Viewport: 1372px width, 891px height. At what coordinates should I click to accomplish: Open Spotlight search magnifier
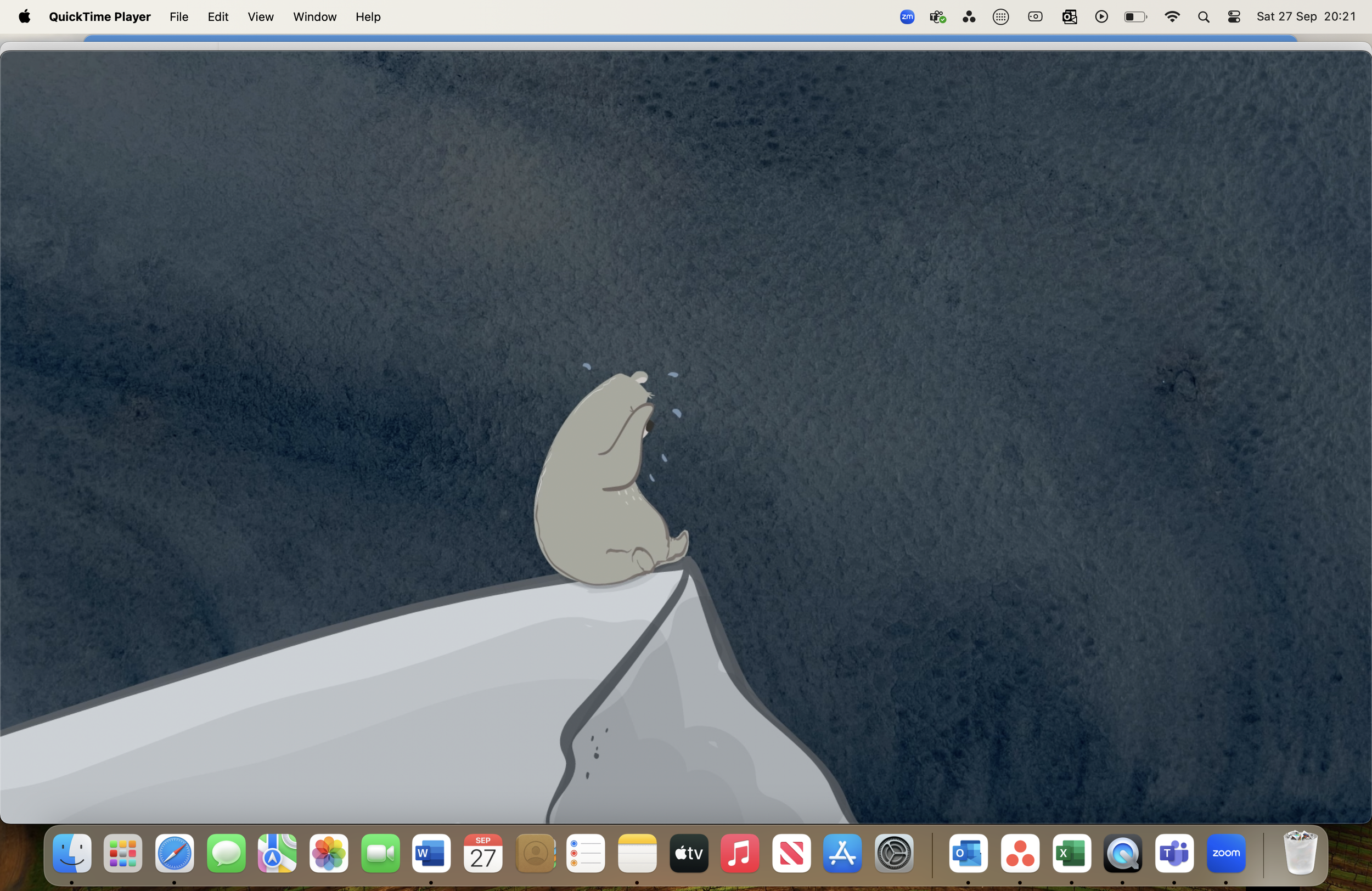pos(1203,16)
